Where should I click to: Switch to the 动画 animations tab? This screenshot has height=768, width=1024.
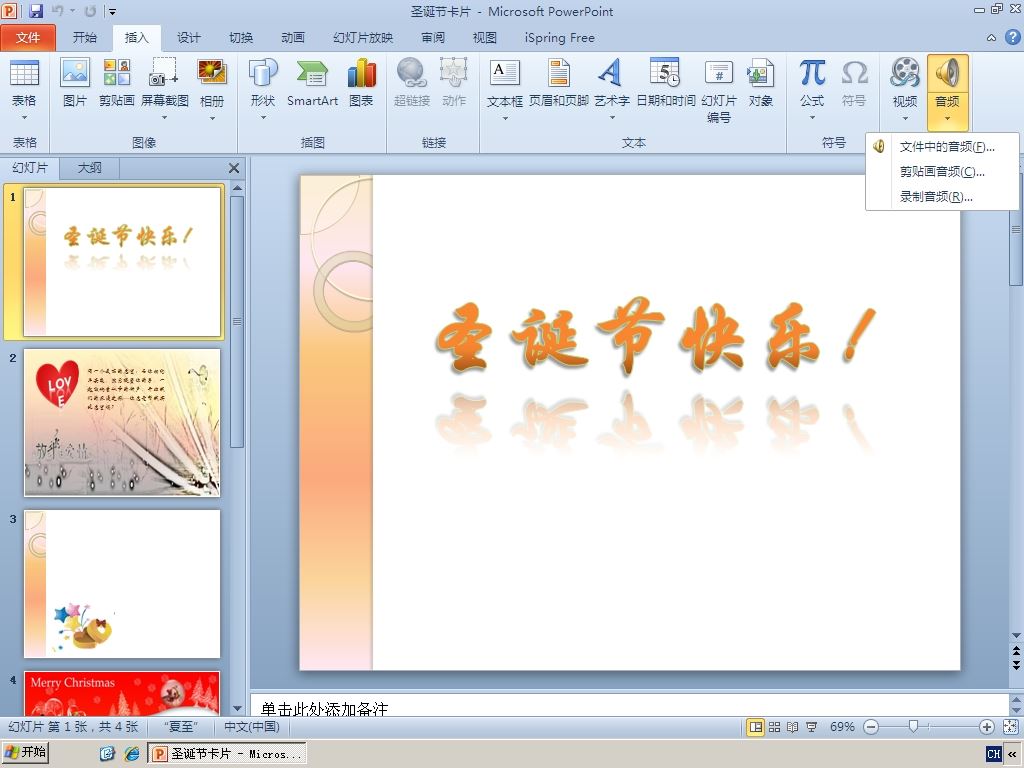click(293, 38)
